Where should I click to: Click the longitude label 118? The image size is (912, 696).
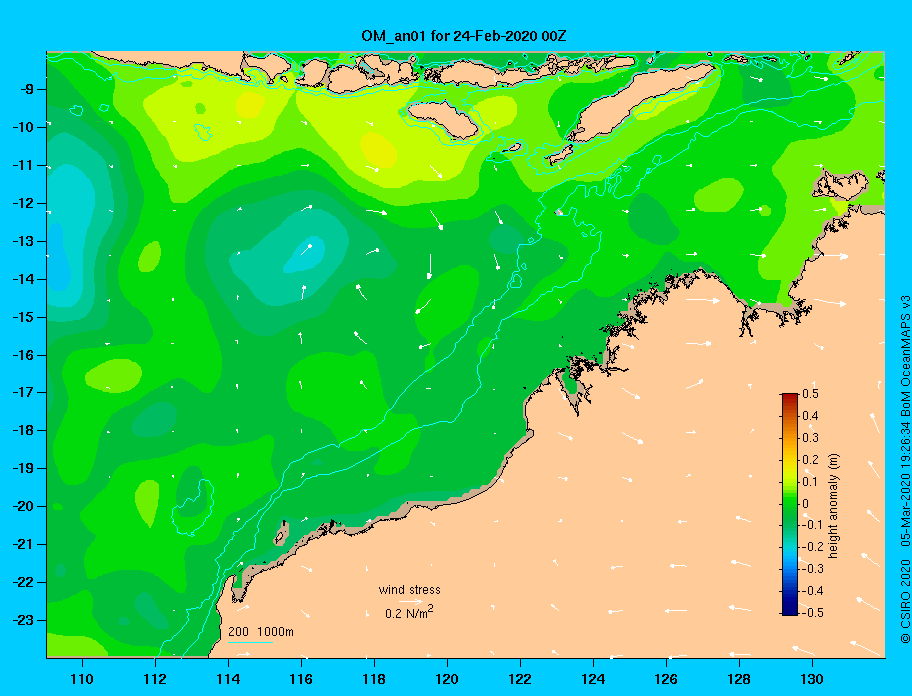tap(374, 679)
